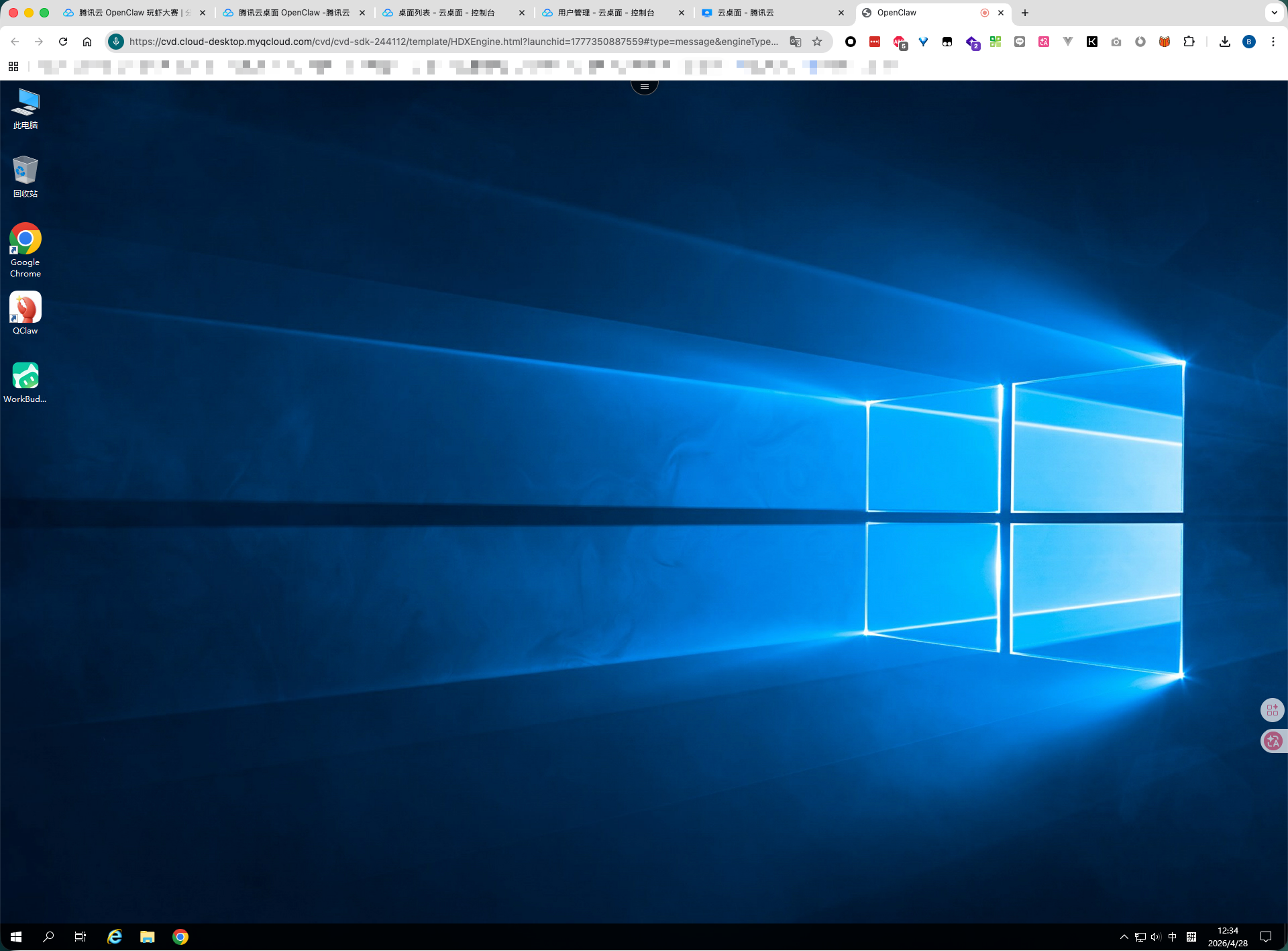The image size is (1288, 951).
Task: Click the browser address bar URL
Action: coord(453,42)
